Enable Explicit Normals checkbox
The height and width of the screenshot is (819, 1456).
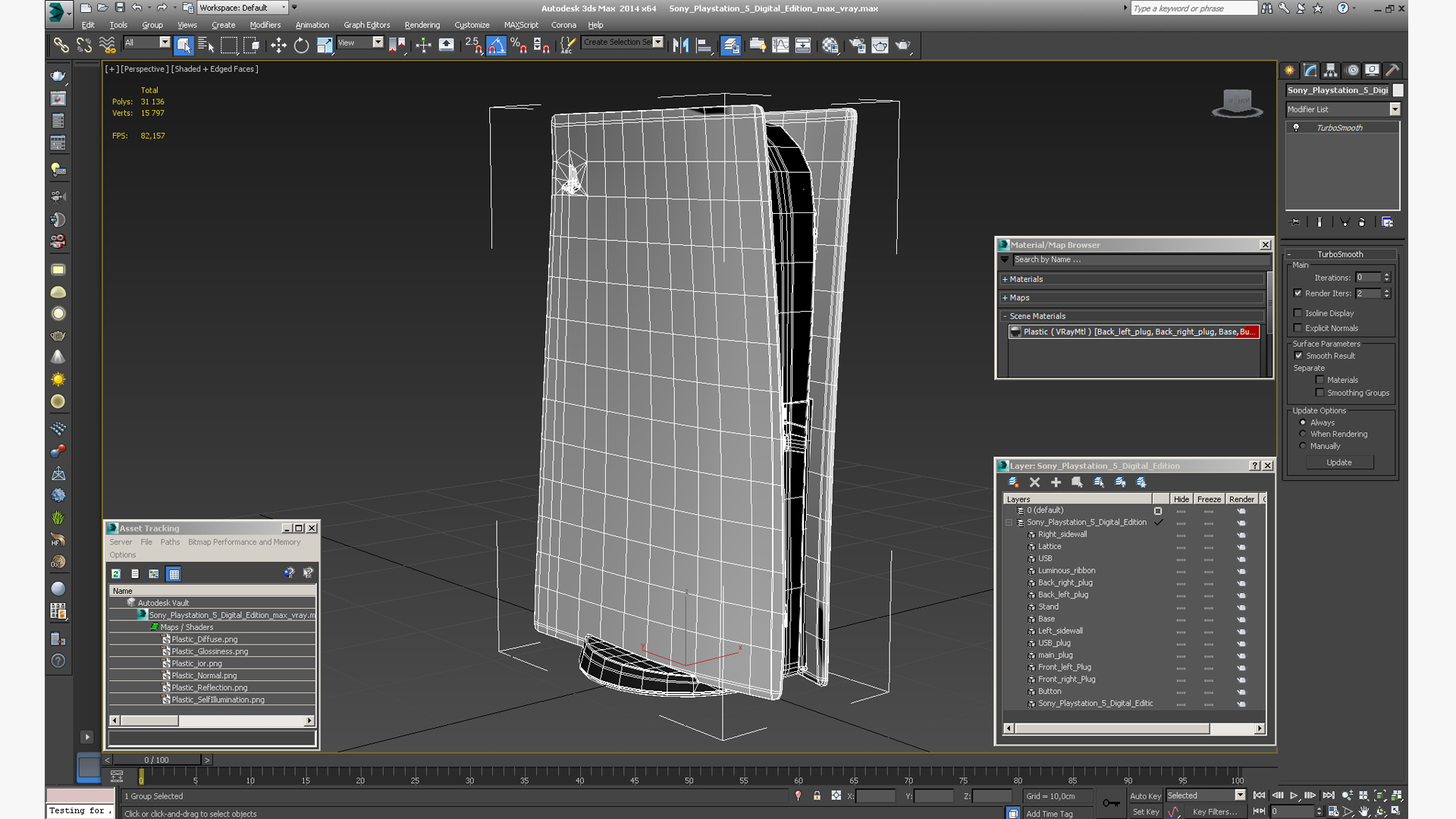[1298, 328]
